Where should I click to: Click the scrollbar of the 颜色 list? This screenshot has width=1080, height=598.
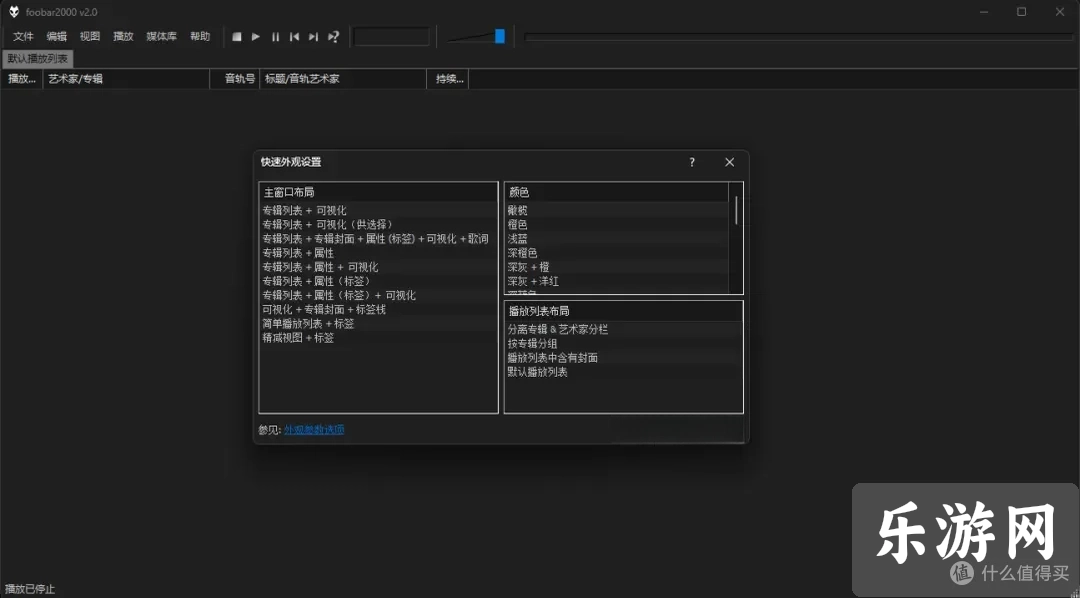(x=736, y=210)
